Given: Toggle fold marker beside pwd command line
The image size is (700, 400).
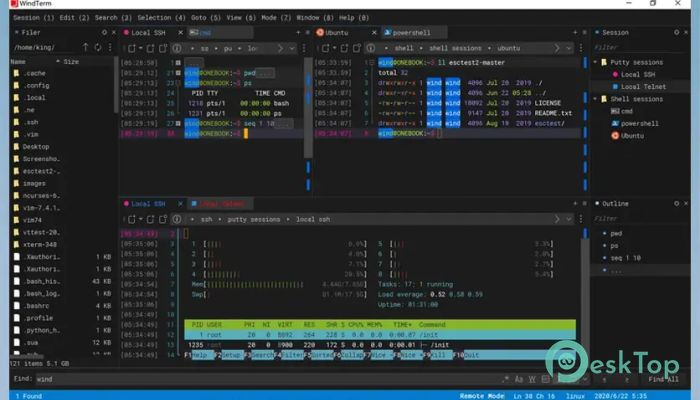Looking at the screenshot, I should pyautogui.click(x=178, y=73).
